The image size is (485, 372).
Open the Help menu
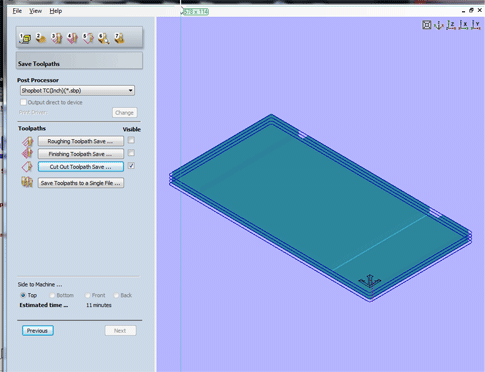pos(56,11)
